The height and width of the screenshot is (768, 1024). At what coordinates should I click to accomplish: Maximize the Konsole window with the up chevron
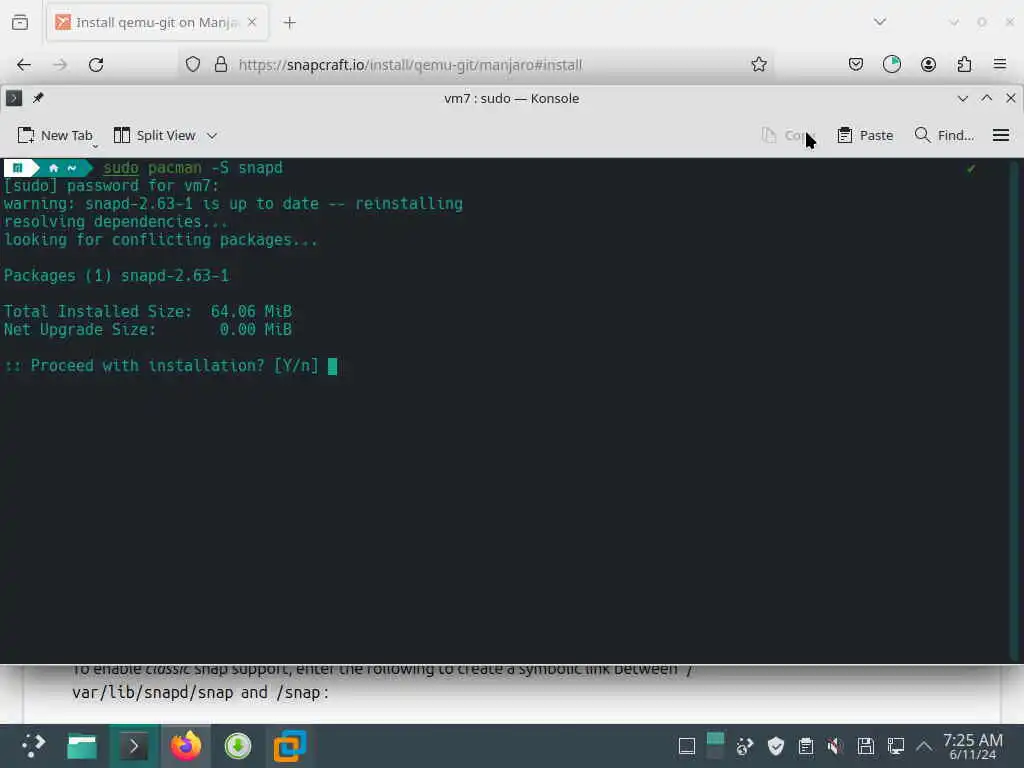click(987, 98)
